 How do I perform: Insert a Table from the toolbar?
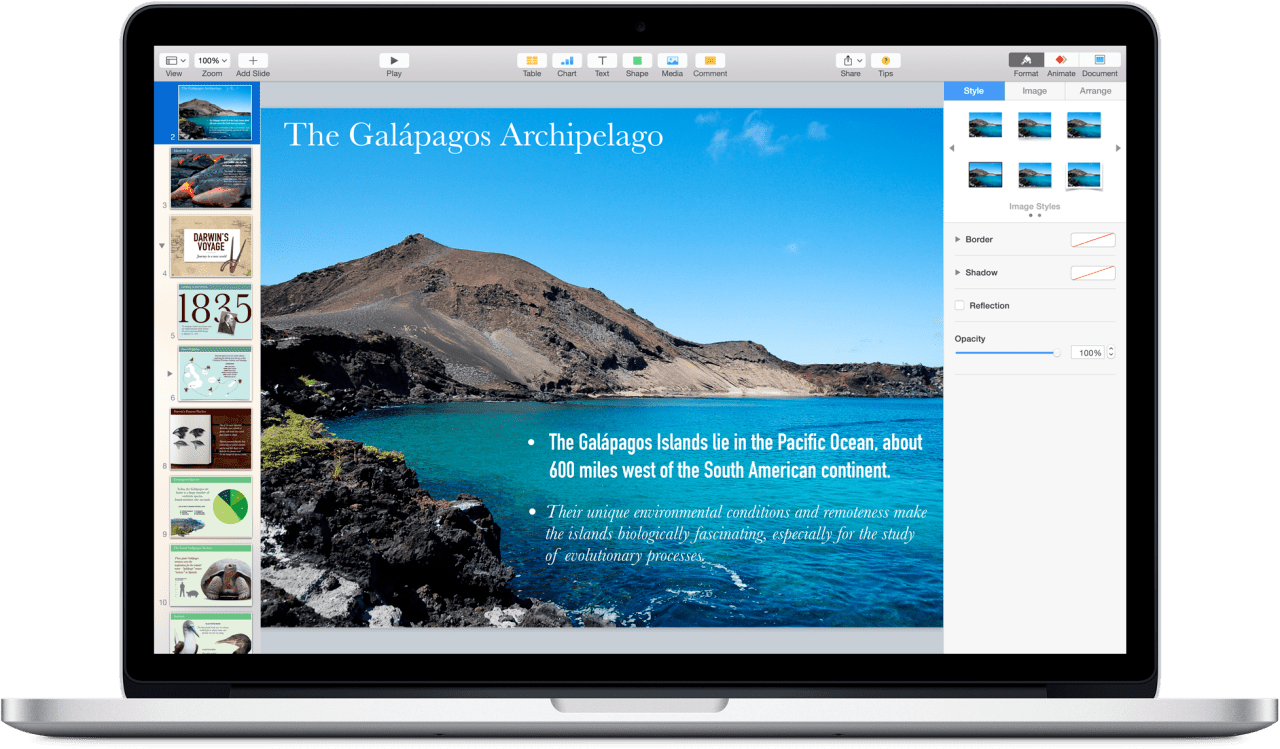[532, 61]
